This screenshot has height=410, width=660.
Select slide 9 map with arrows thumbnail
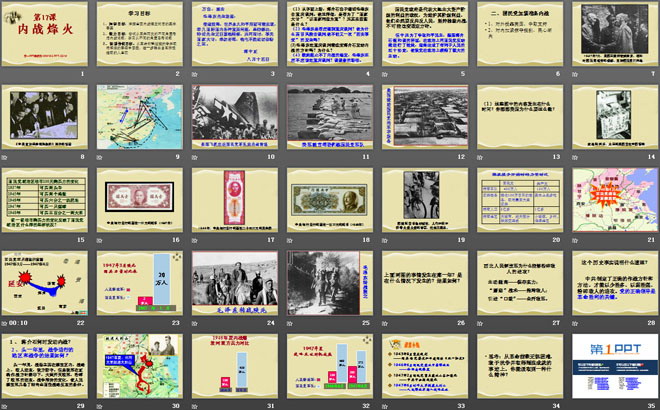click(140, 117)
